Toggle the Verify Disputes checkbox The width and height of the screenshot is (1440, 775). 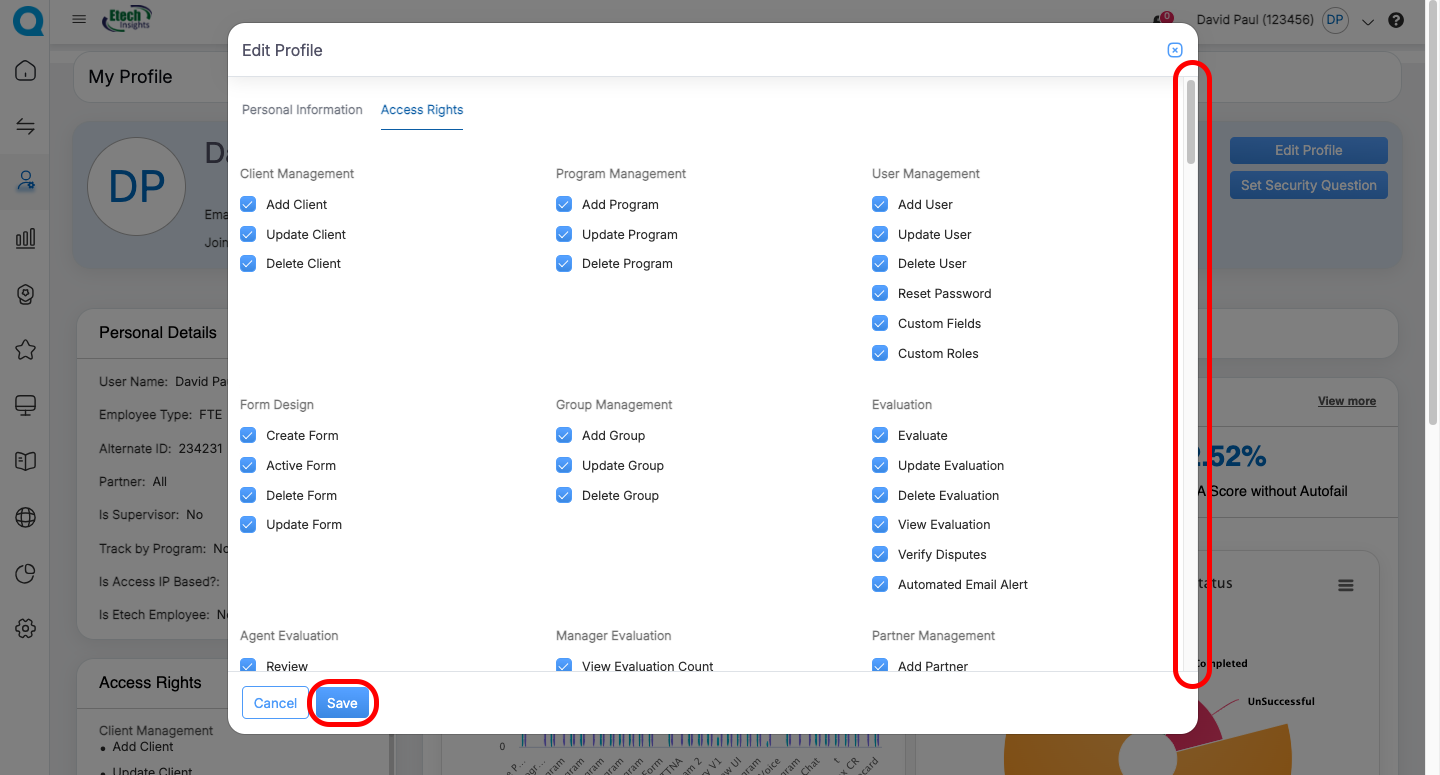click(x=880, y=554)
